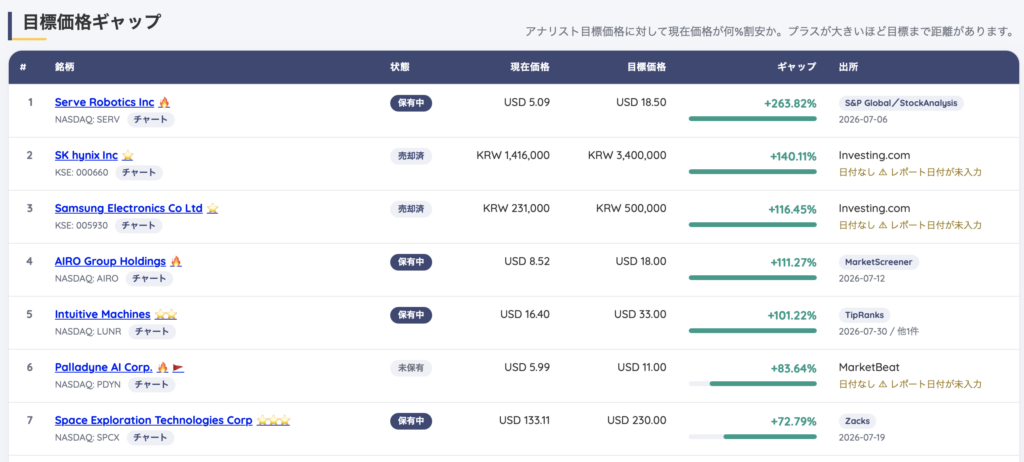Click the 現在価格 column header
The height and width of the screenshot is (462, 1024).
(530, 67)
